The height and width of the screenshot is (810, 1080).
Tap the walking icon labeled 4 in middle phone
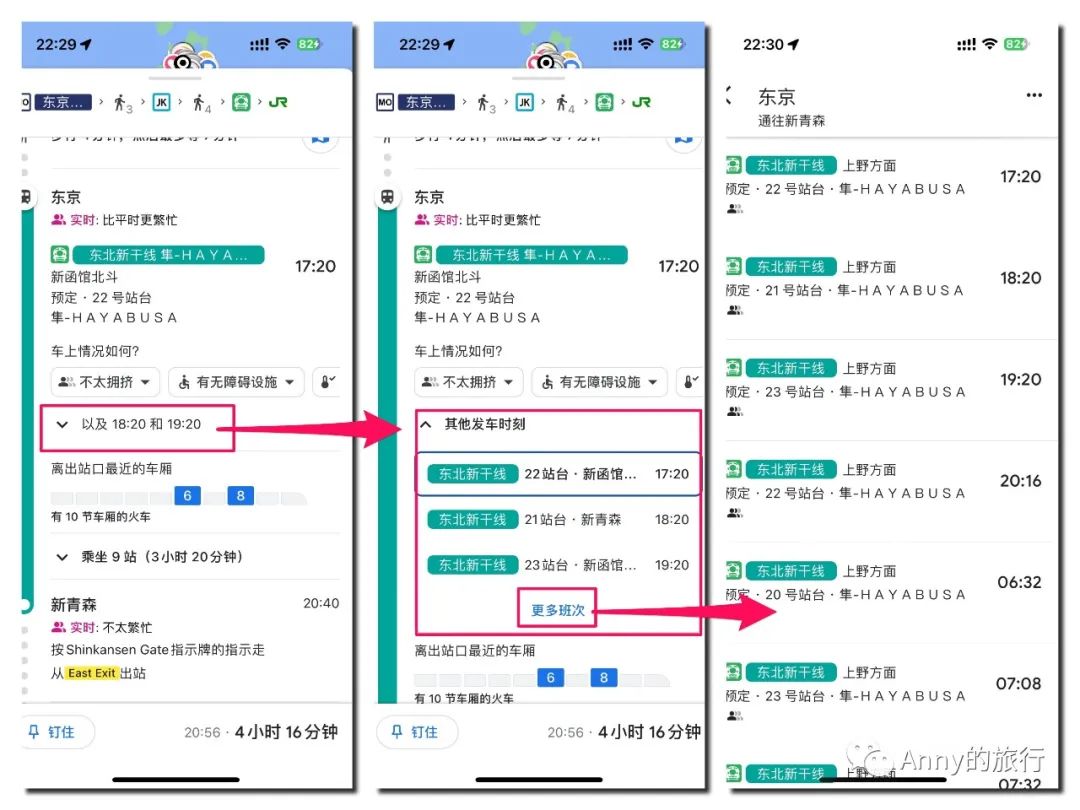[x=565, y=103]
